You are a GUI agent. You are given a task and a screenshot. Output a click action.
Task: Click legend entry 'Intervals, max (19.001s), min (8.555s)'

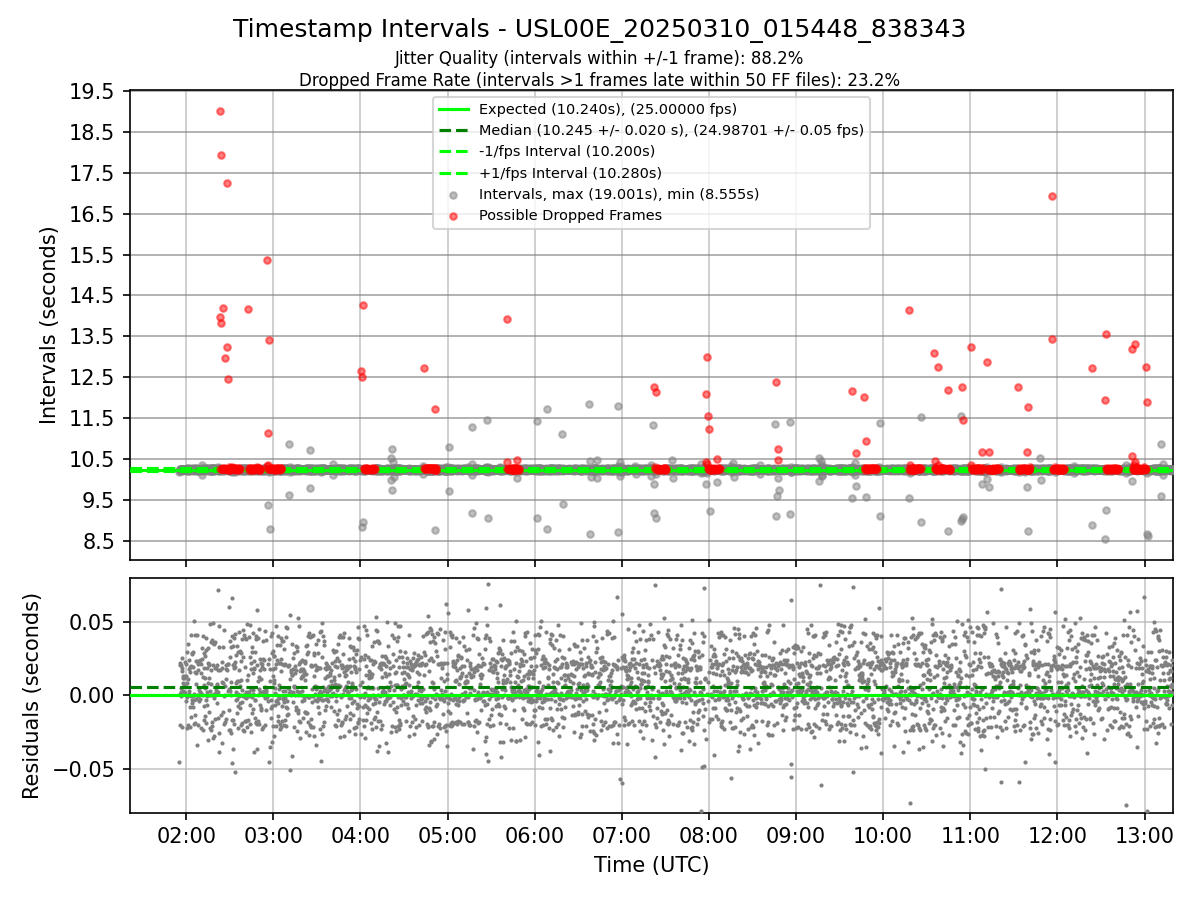pos(619,194)
